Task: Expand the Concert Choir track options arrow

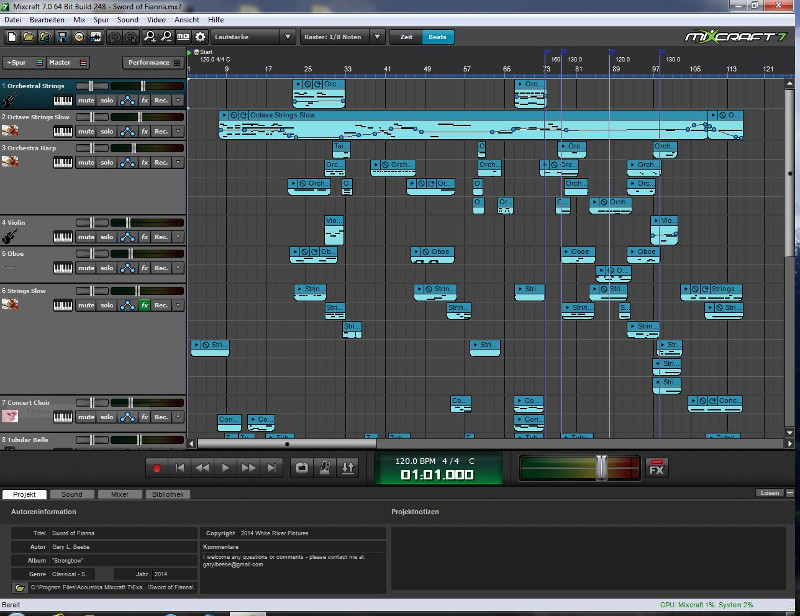Action: tap(178, 417)
